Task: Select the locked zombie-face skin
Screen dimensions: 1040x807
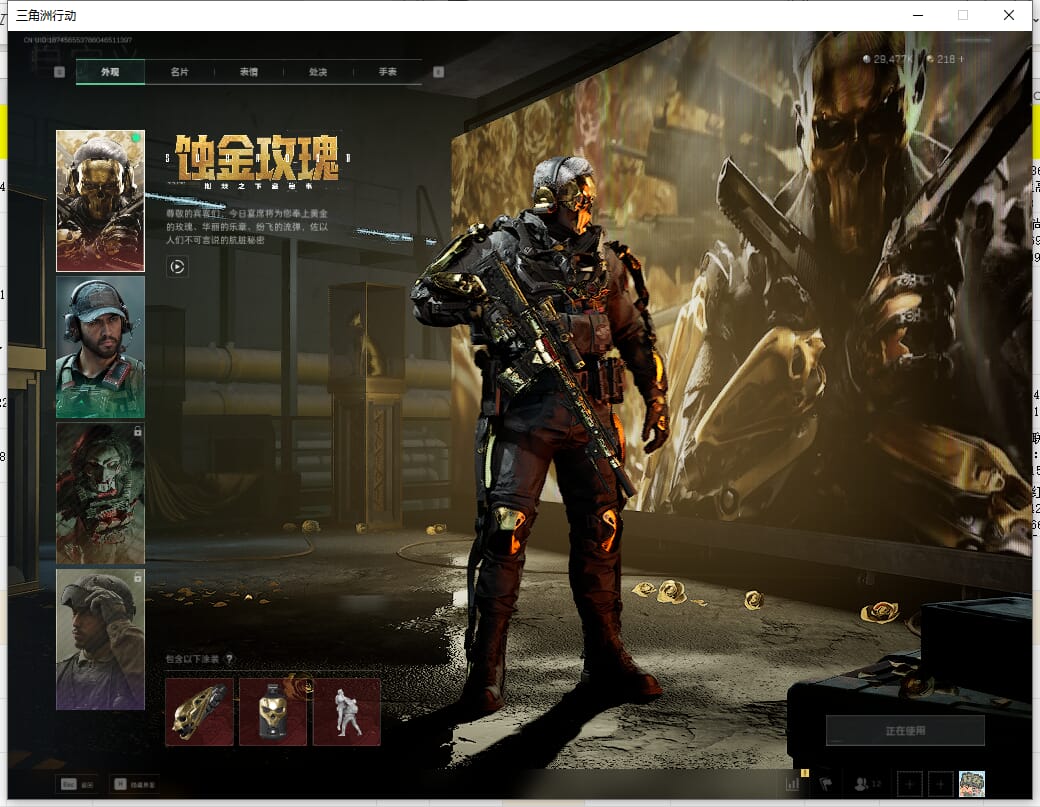Action: coord(100,492)
